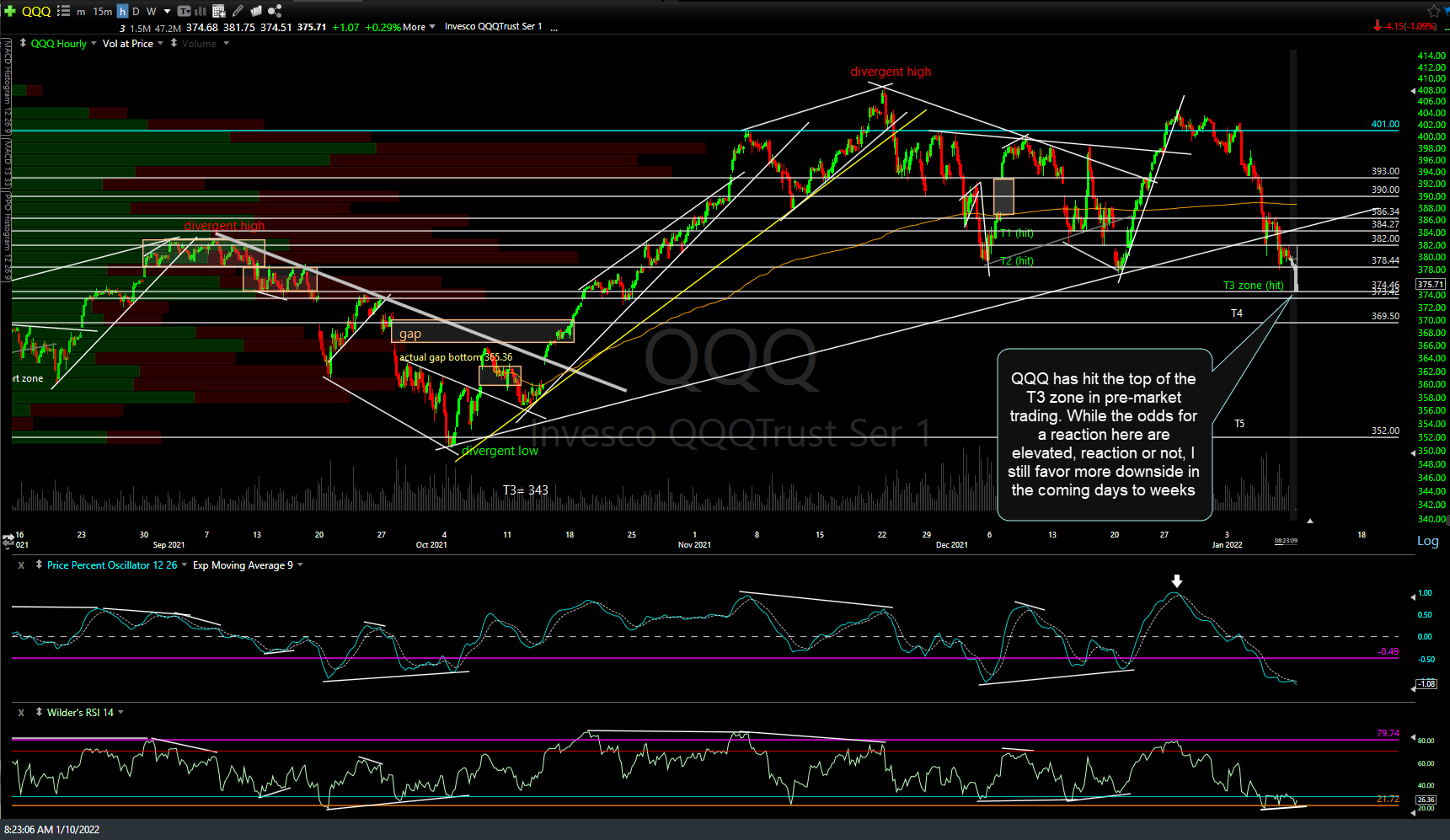
Task: Open the More quote details menu
Action: [x=419, y=27]
